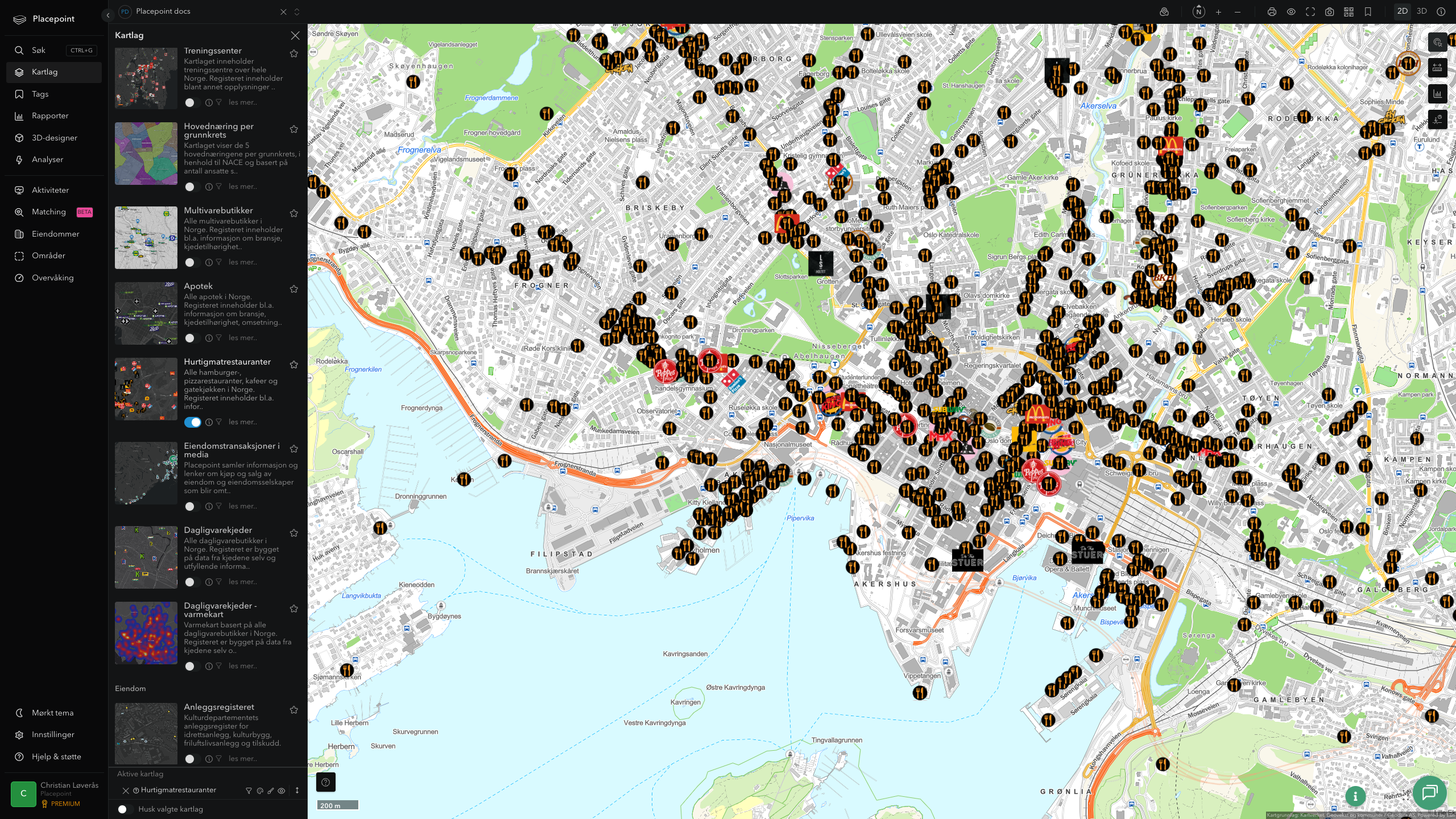Open the map measurement ruler tool

(x=1438, y=68)
